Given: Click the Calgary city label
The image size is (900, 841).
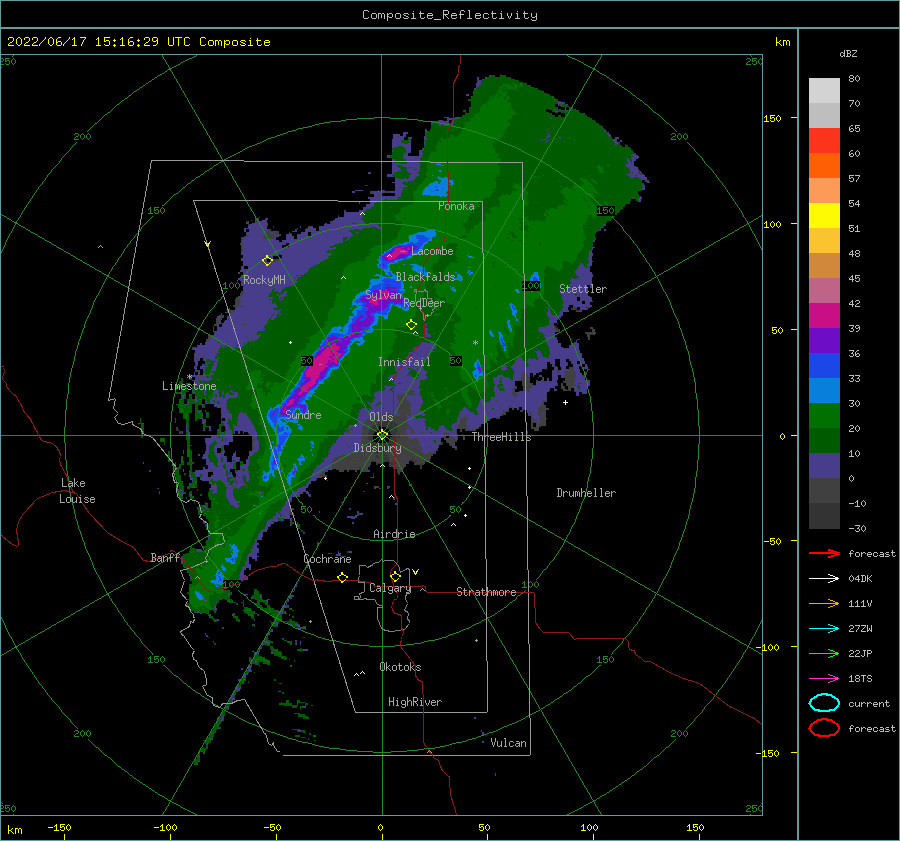Looking at the screenshot, I should click(390, 588).
